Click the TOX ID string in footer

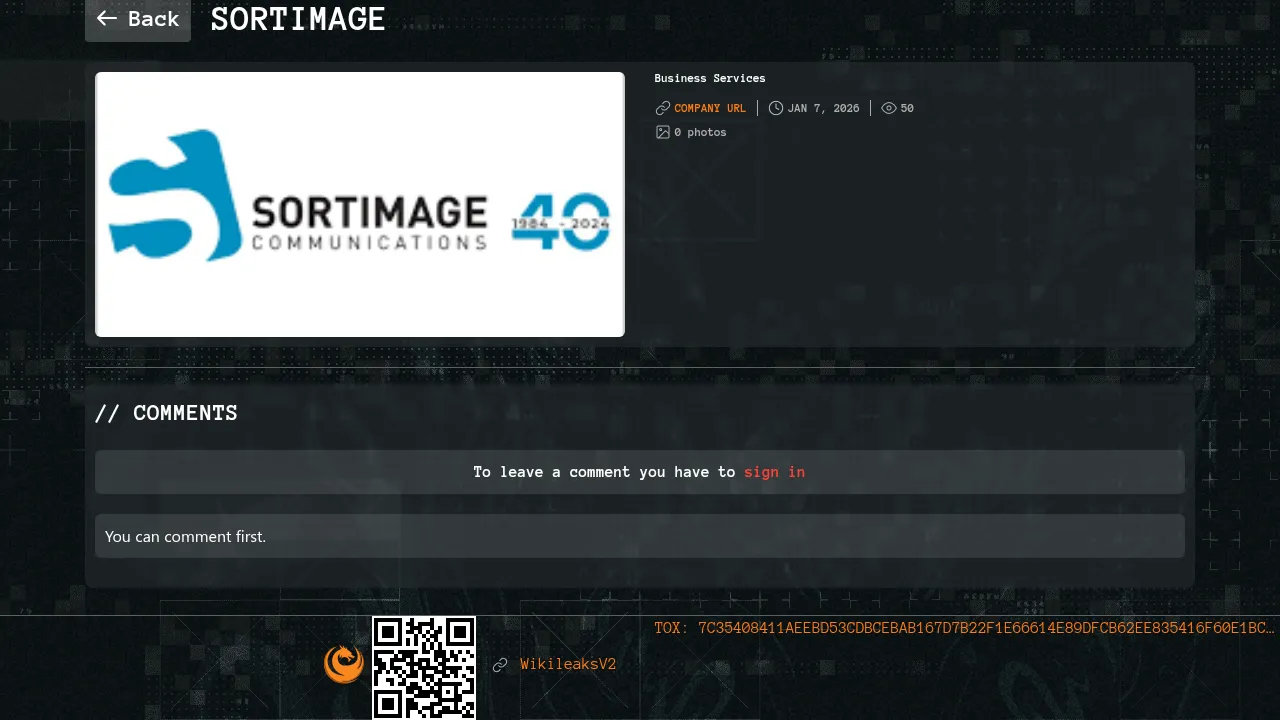(x=964, y=628)
